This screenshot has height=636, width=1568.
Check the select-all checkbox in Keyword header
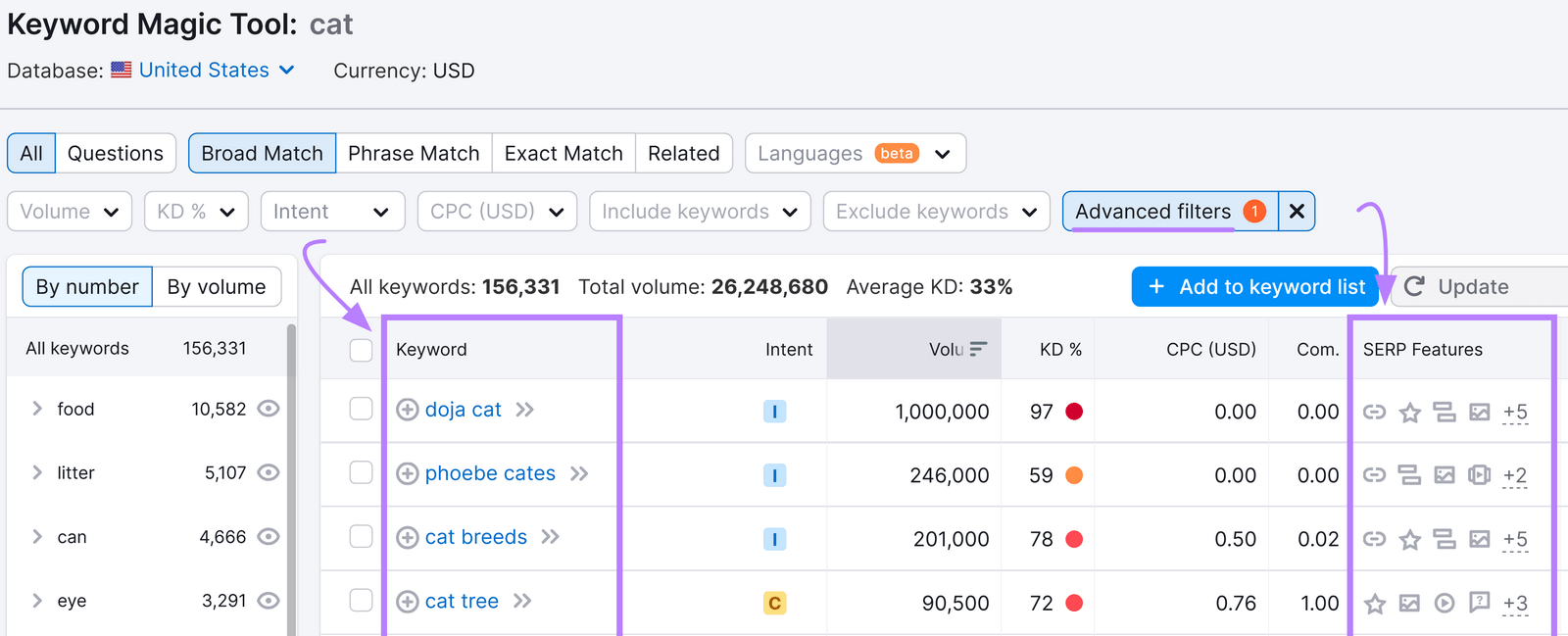click(361, 350)
